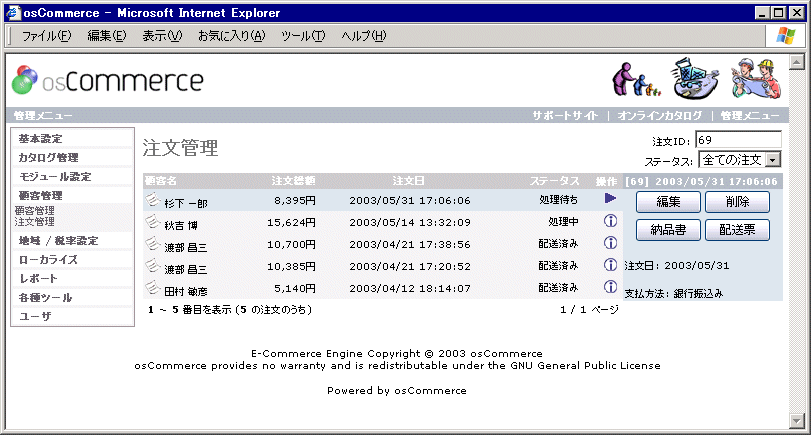
Task: Open the 注文管理 sub-link in the sidebar
Action: coord(34,221)
